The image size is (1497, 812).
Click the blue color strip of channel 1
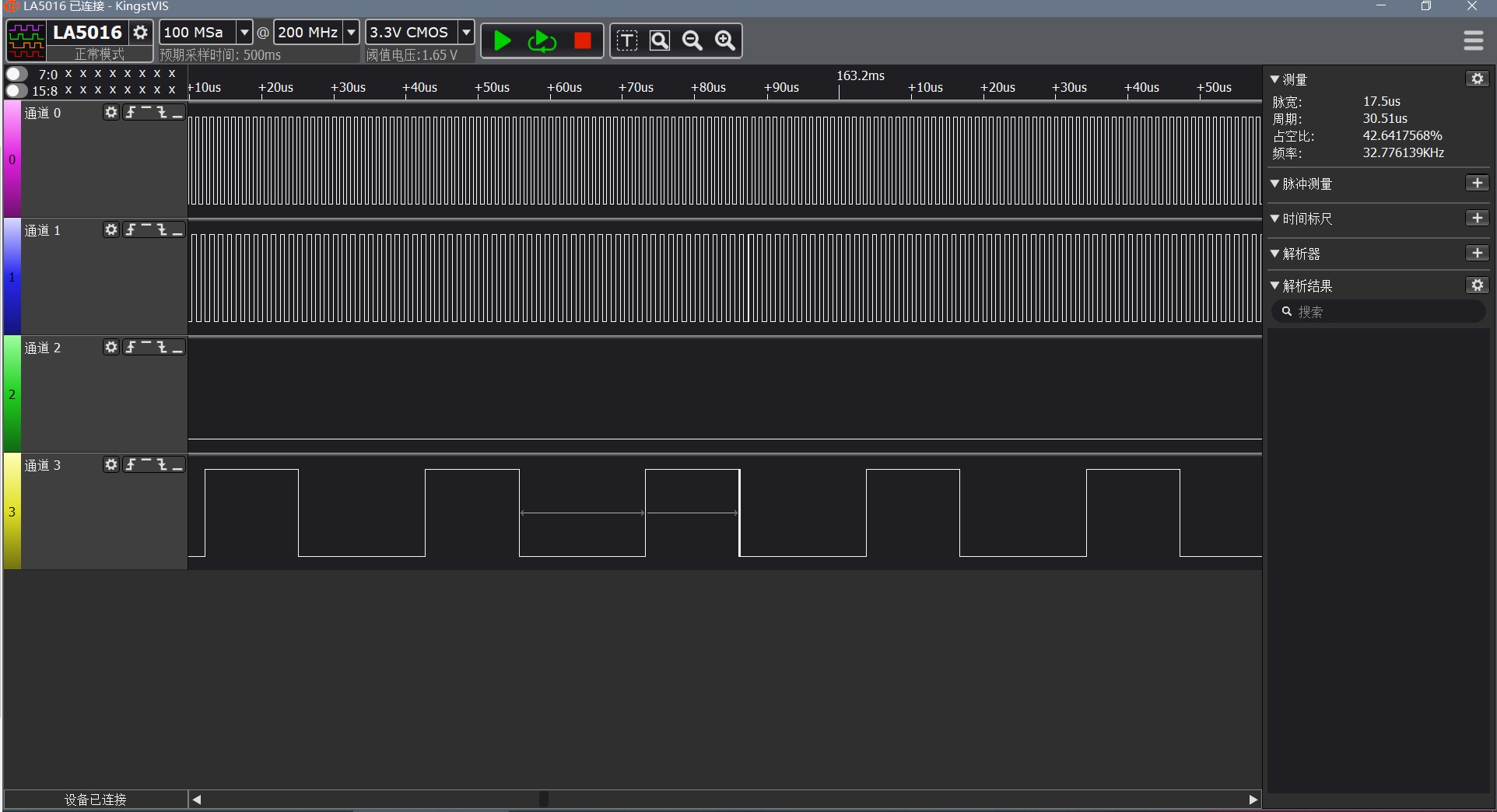click(x=12, y=276)
